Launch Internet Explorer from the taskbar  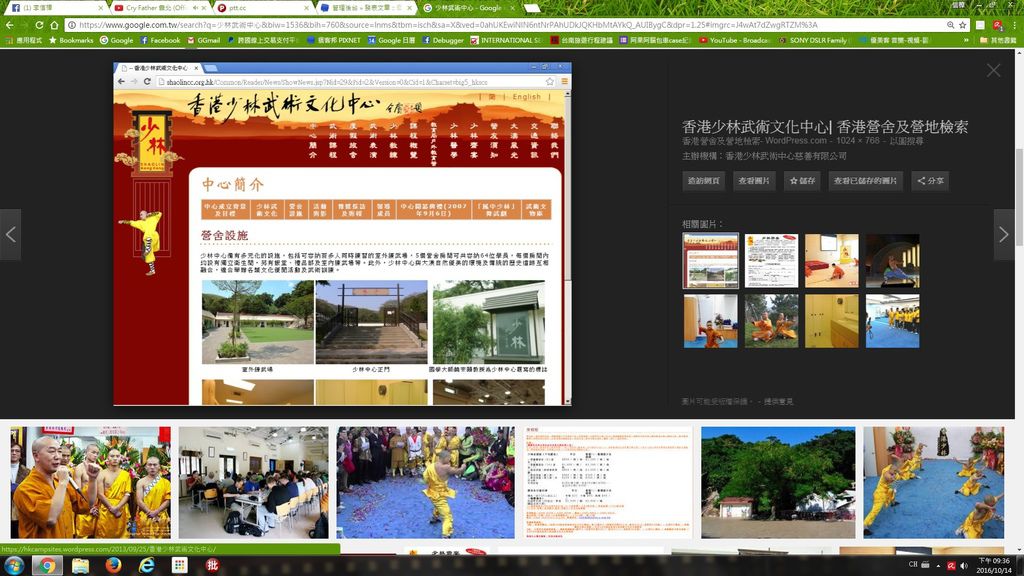point(146,565)
